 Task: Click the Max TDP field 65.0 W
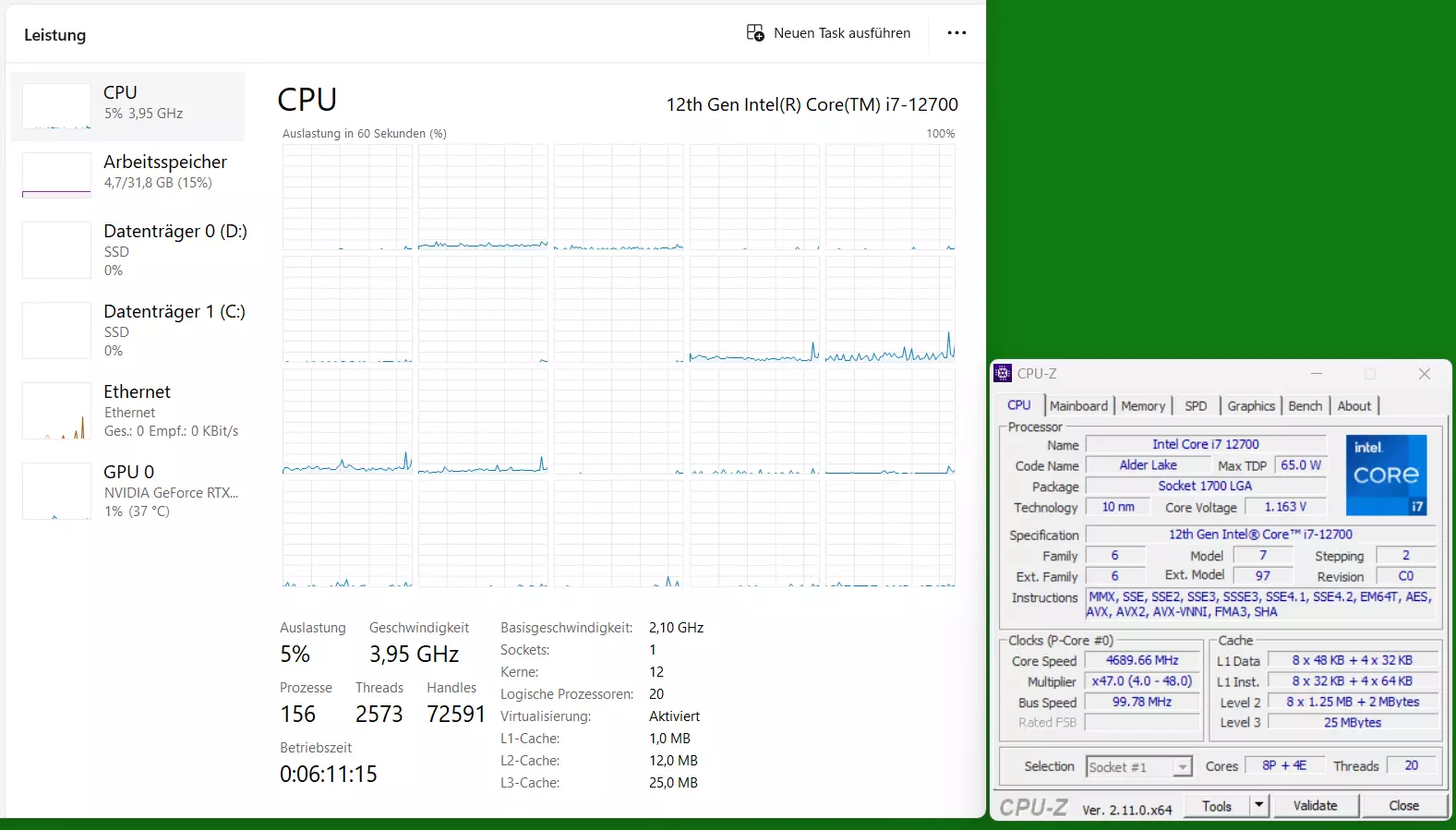click(1301, 465)
